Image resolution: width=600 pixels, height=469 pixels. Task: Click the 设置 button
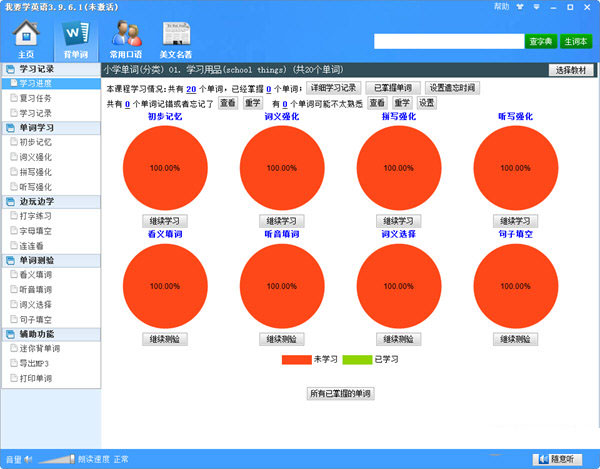[x=426, y=103]
